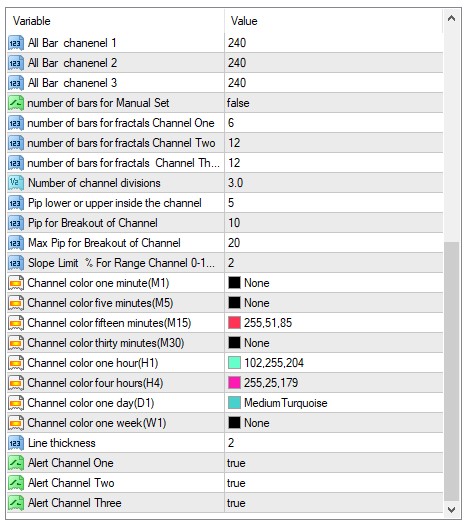Viewport: 470px width, 526px height.
Task: Open the MediumTurquoise color dropdown for D1
Action: pos(334,403)
